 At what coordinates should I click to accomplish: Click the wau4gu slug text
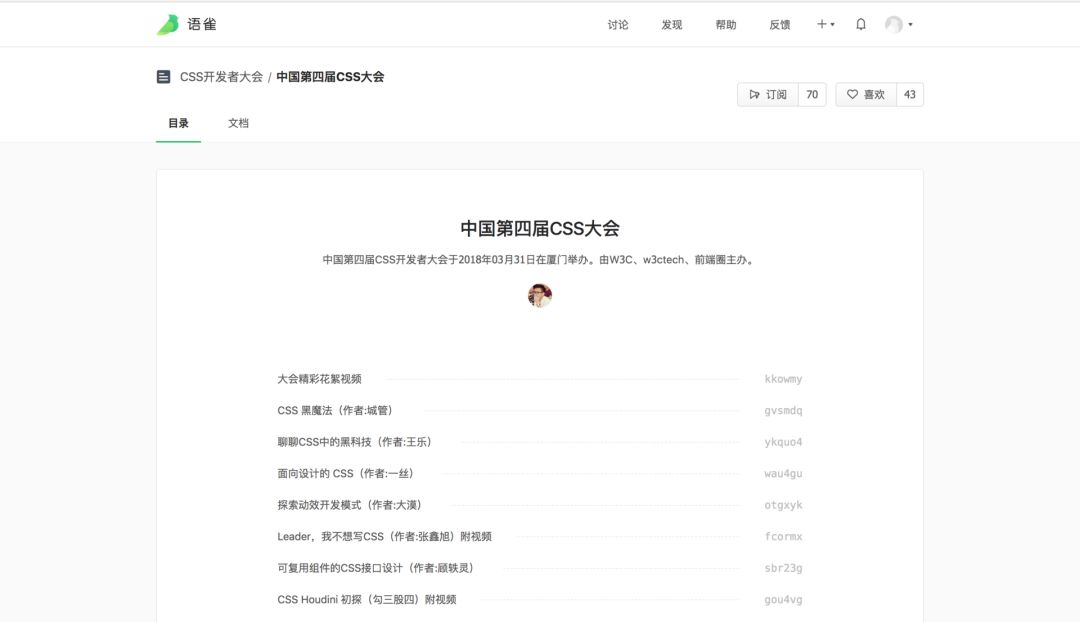[x=783, y=474]
